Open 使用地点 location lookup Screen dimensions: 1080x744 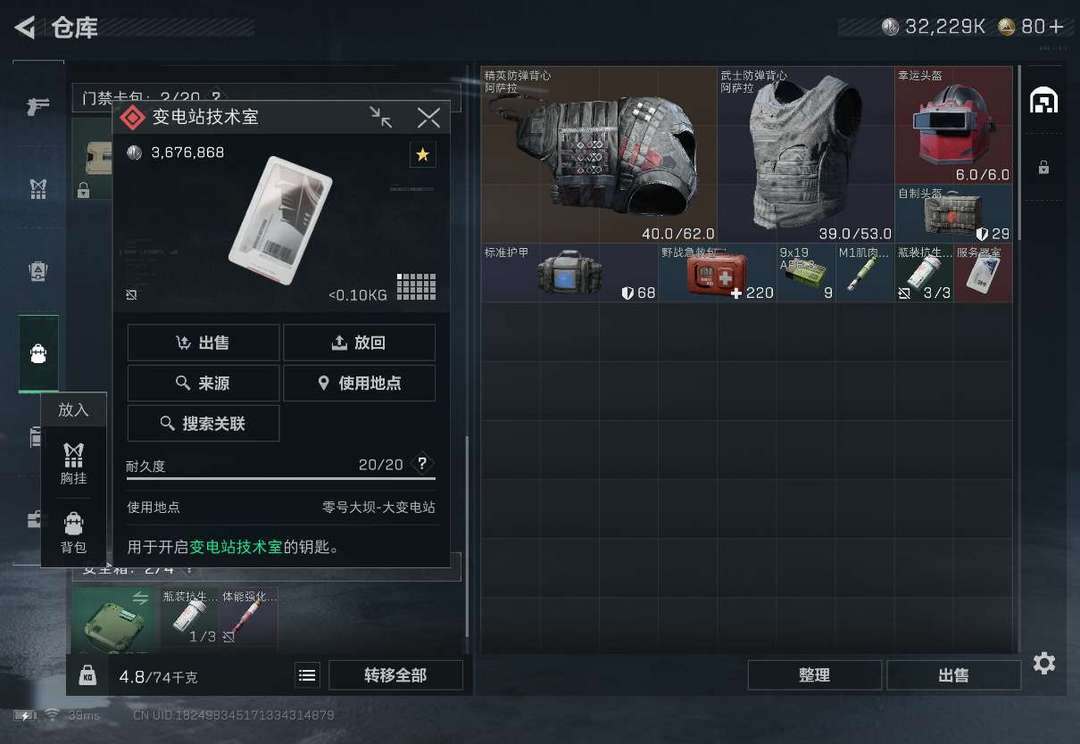pyautogui.click(x=359, y=383)
